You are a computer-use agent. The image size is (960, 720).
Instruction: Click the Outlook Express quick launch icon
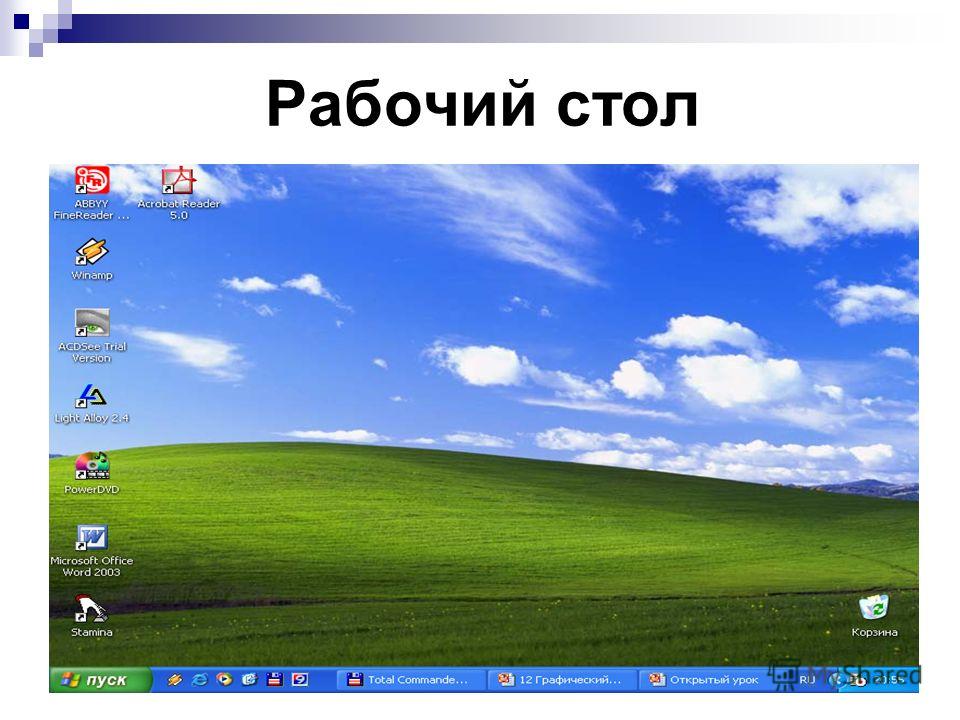pos(249,679)
